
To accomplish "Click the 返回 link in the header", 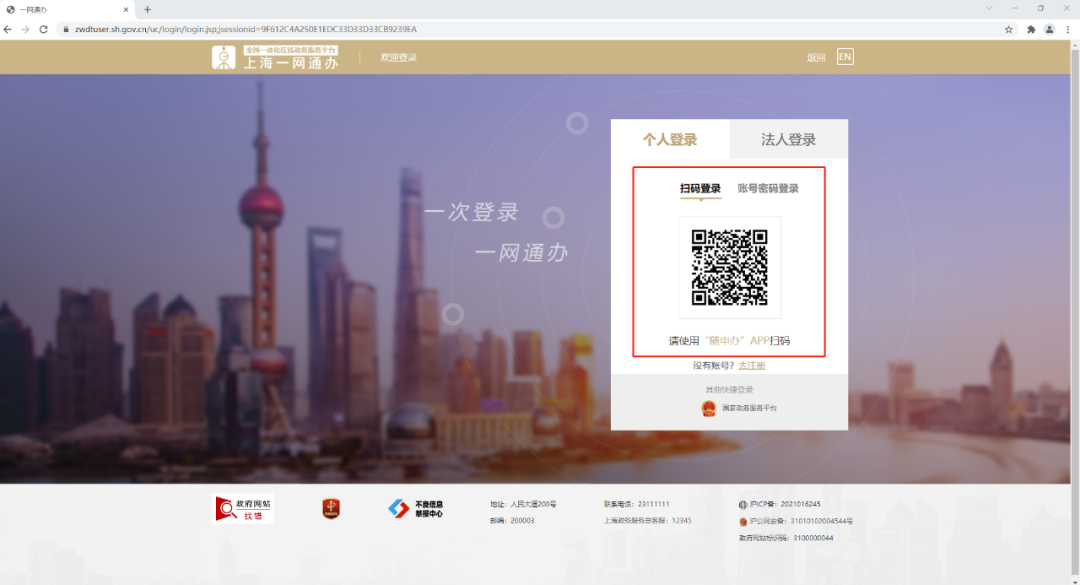I will [814, 57].
